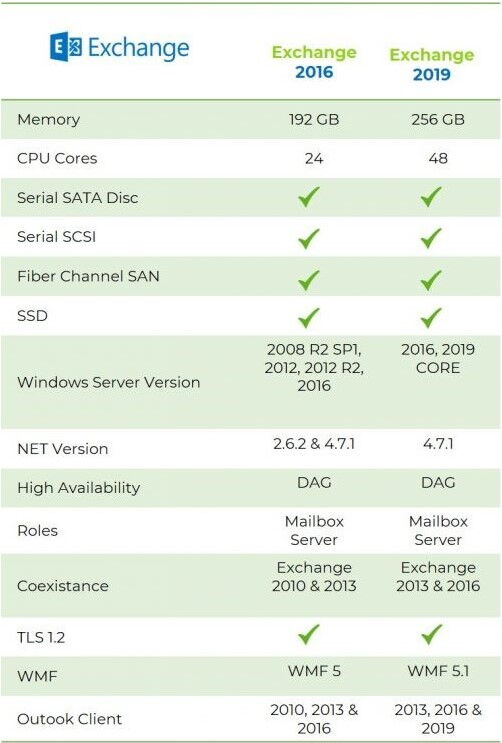This screenshot has width=502, height=743.
Task: Click the 48 CPU cores value
Action: click(438, 158)
